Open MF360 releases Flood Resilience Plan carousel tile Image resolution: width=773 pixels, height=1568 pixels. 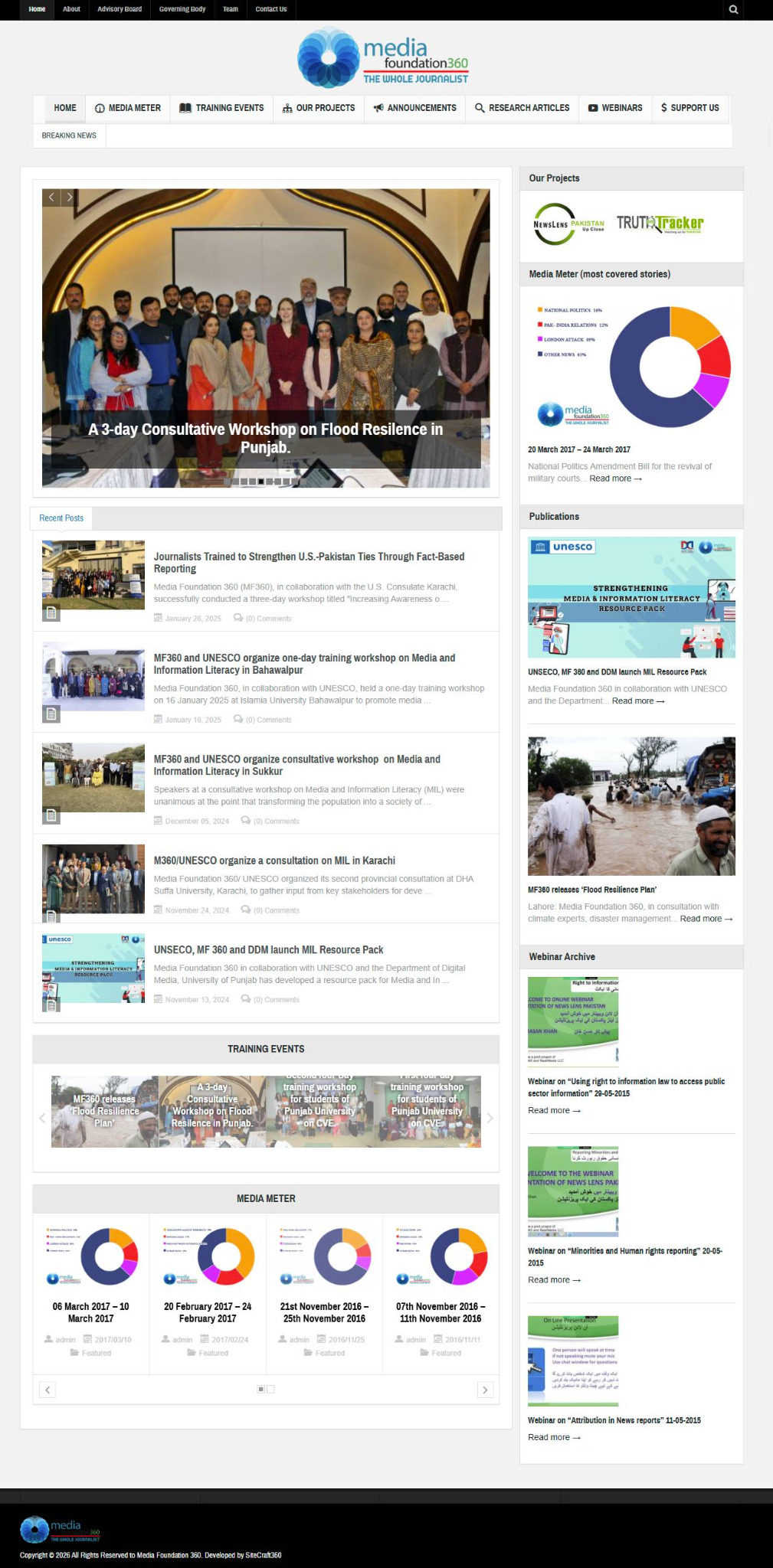click(x=105, y=1111)
